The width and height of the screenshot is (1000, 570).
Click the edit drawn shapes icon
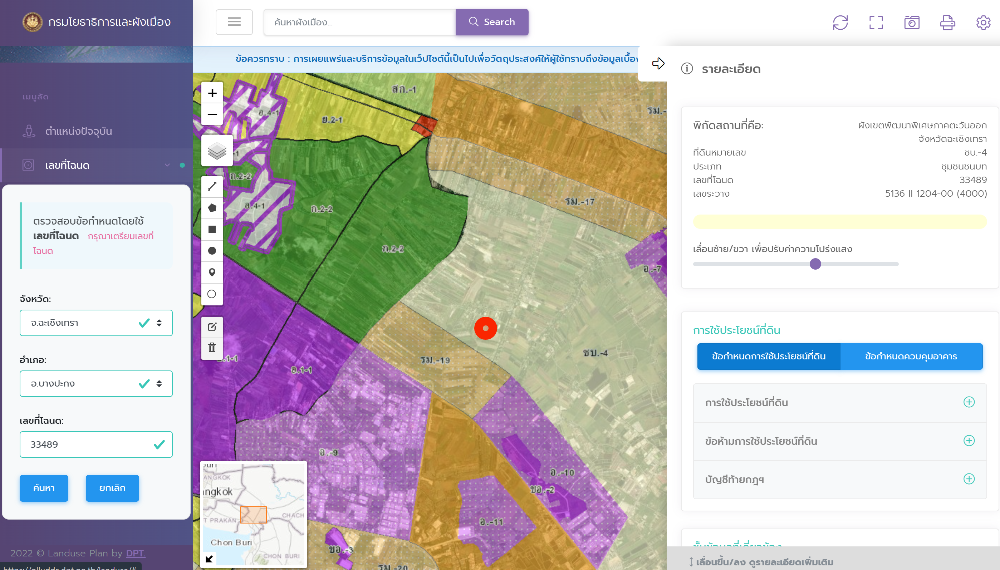pos(212,327)
